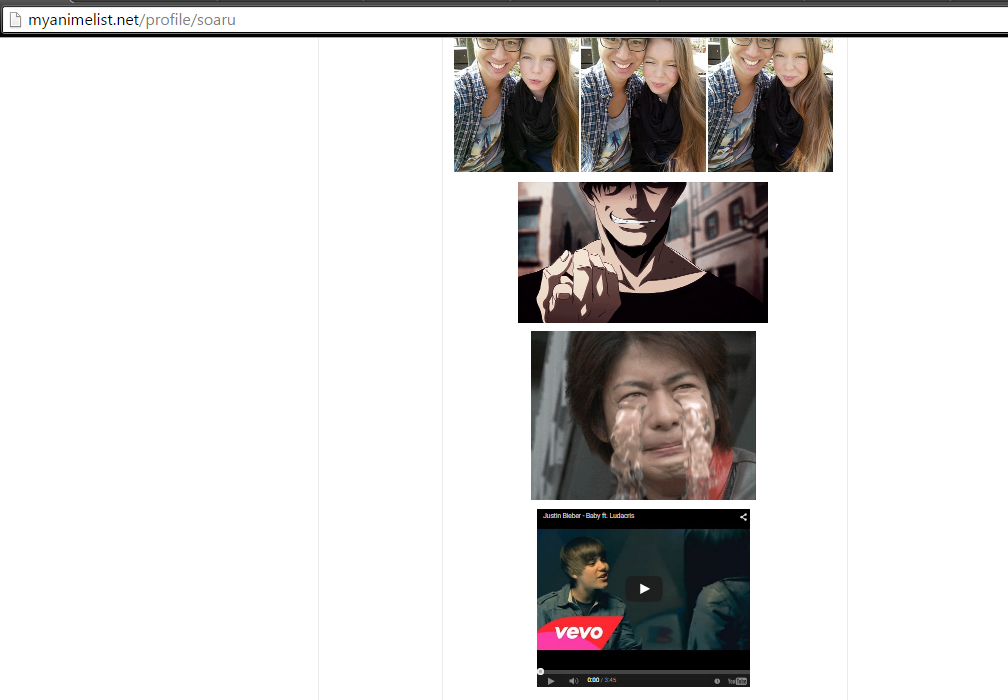
Task: Click the myanimelist.net URL in the address bar
Action: tap(131, 20)
